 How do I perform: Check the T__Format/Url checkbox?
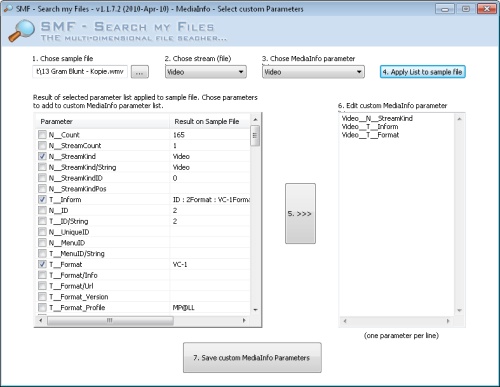click(x=42, y=286)
